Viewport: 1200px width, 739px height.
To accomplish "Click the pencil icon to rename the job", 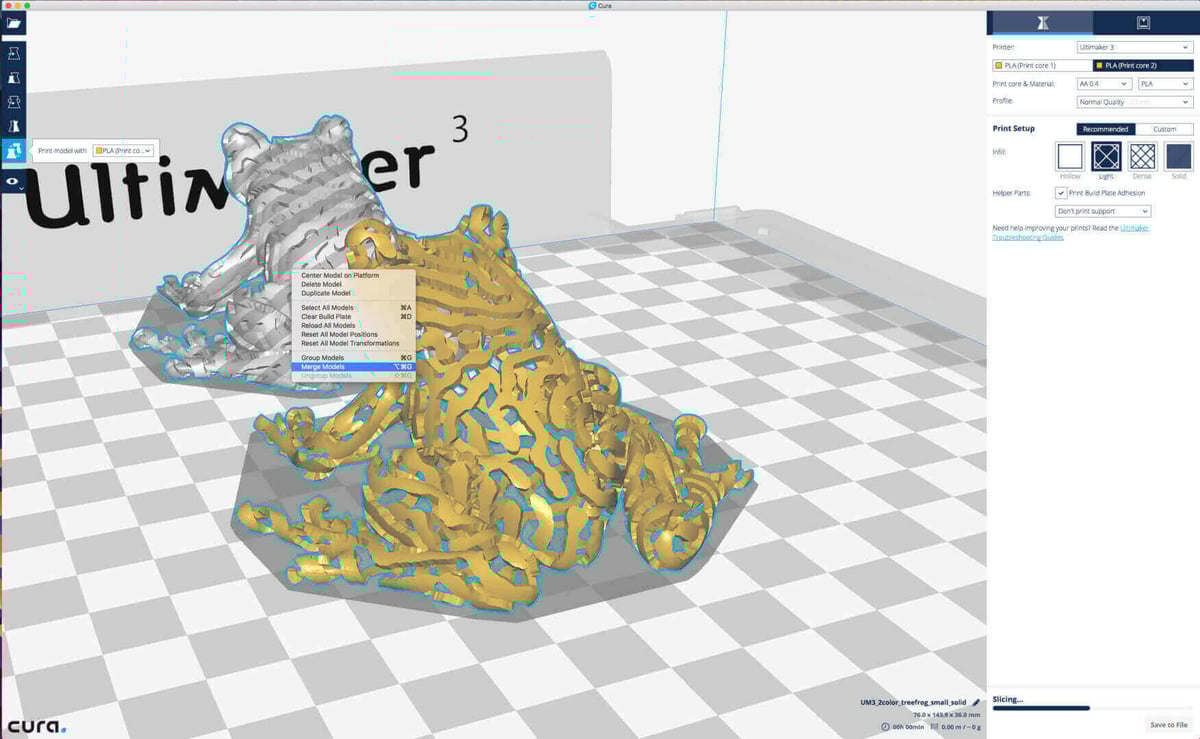I will (976, 702).
